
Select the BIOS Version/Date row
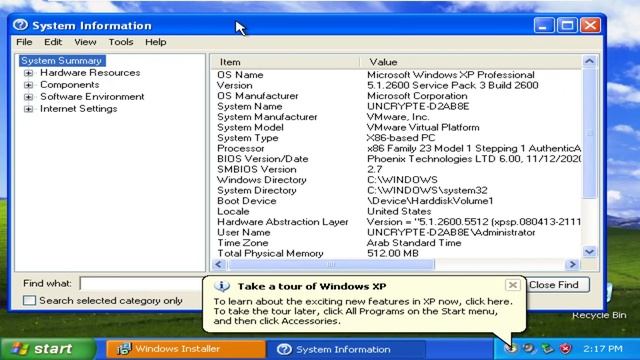pos(397,159)
